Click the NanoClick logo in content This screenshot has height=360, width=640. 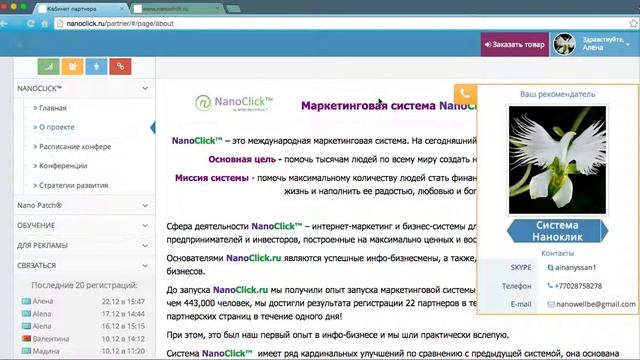[x=234, y=103]
